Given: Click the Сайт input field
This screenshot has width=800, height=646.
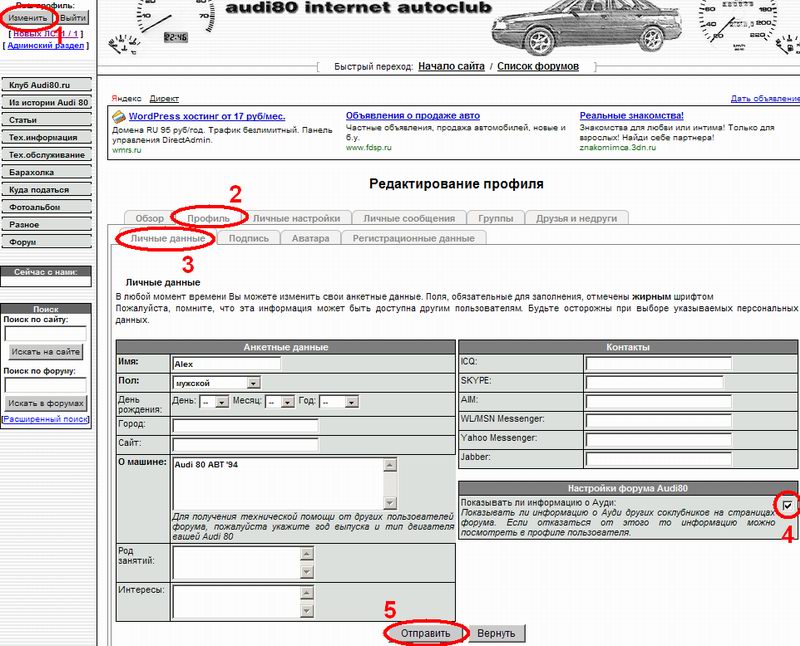Looking at the screenshot, I should (245, 444).
